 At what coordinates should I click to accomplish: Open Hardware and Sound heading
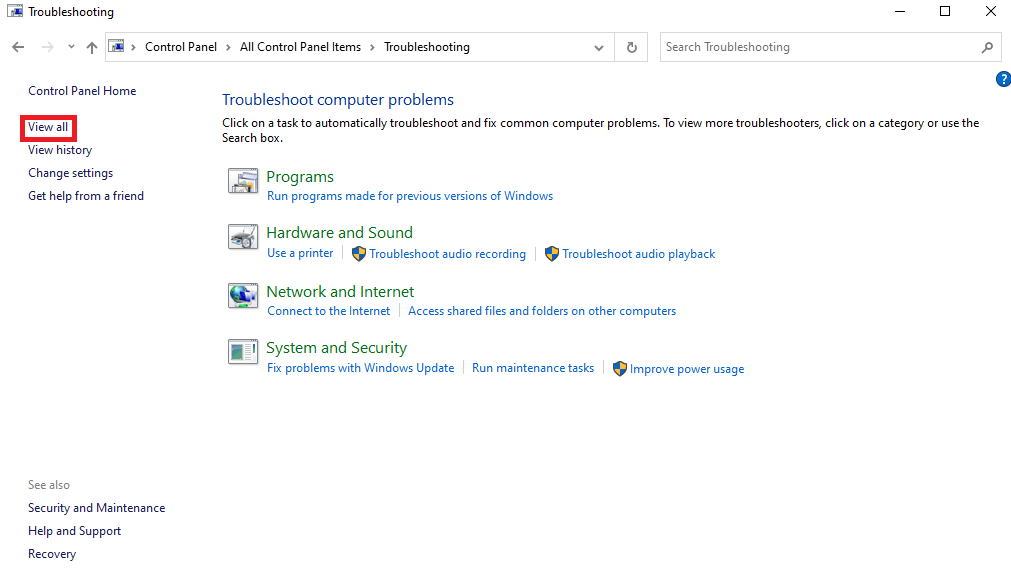339,233
